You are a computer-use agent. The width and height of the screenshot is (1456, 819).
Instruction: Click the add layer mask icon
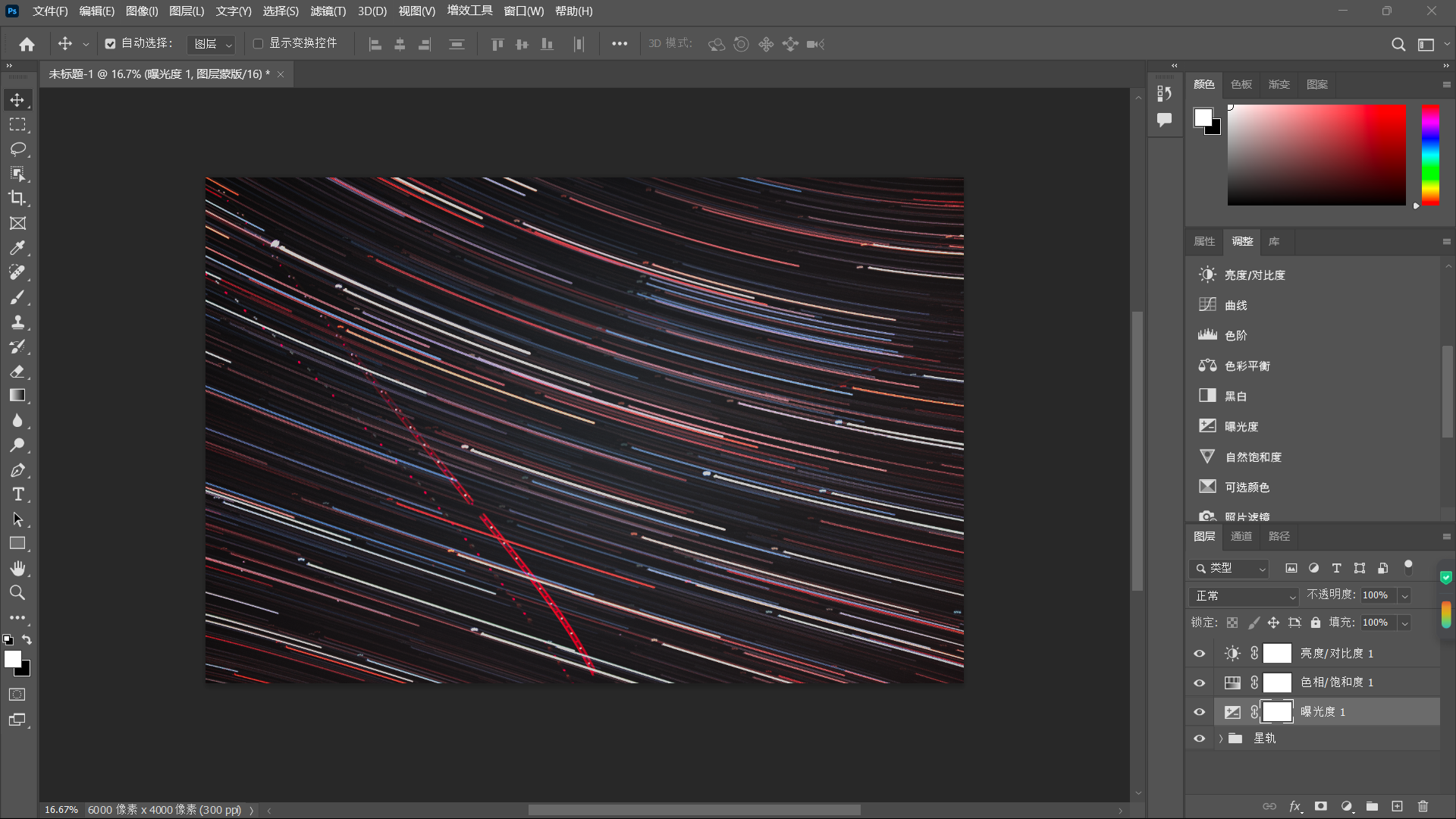tap(1320, 806)
